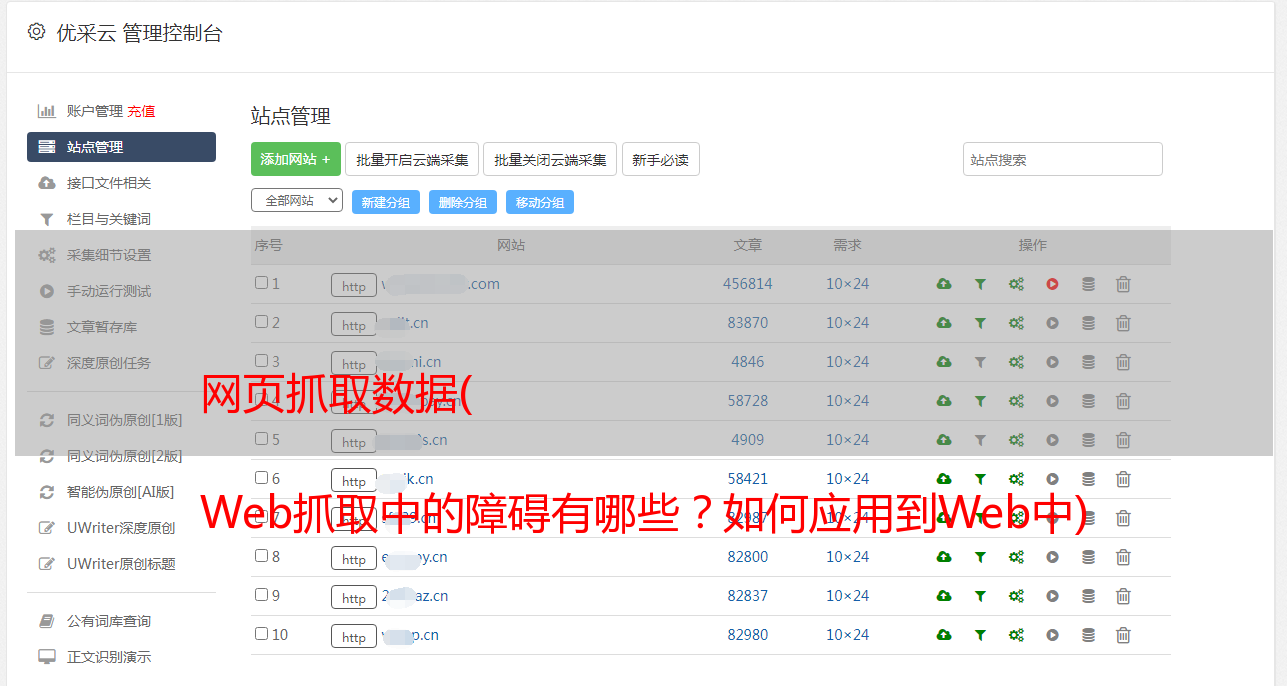This screenshot has width=1287, height=686.
Task: Click trash icon in row 5
Action: click(1123, 440)
